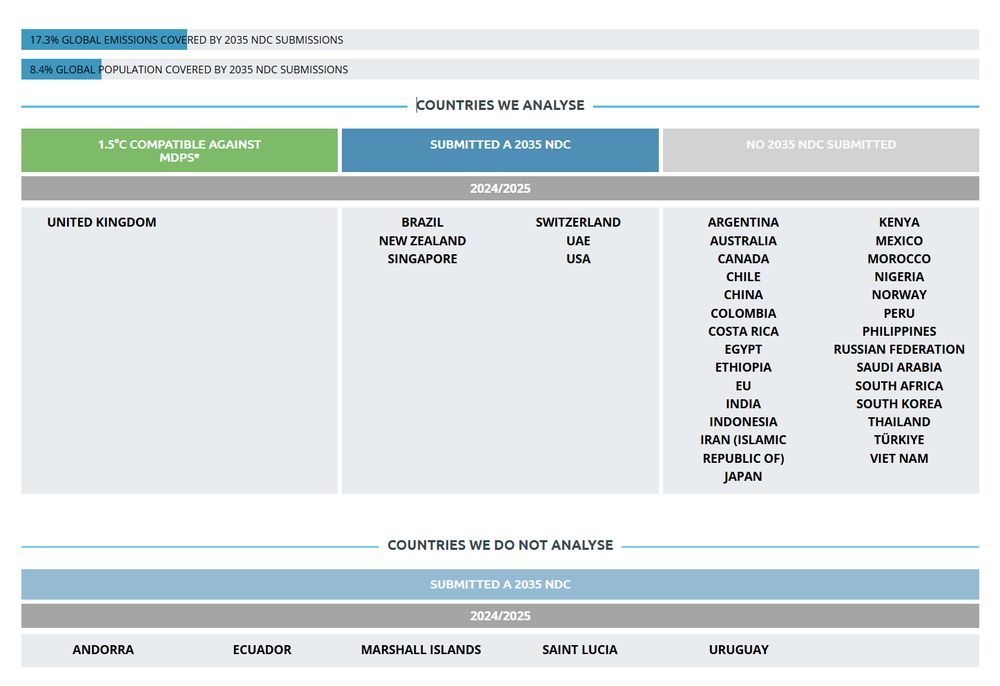Viewport: 1000px width, 686px height.
Task: Click 'Submitted a 2035 NDC' header above Brazil
Action: (500, 150)
